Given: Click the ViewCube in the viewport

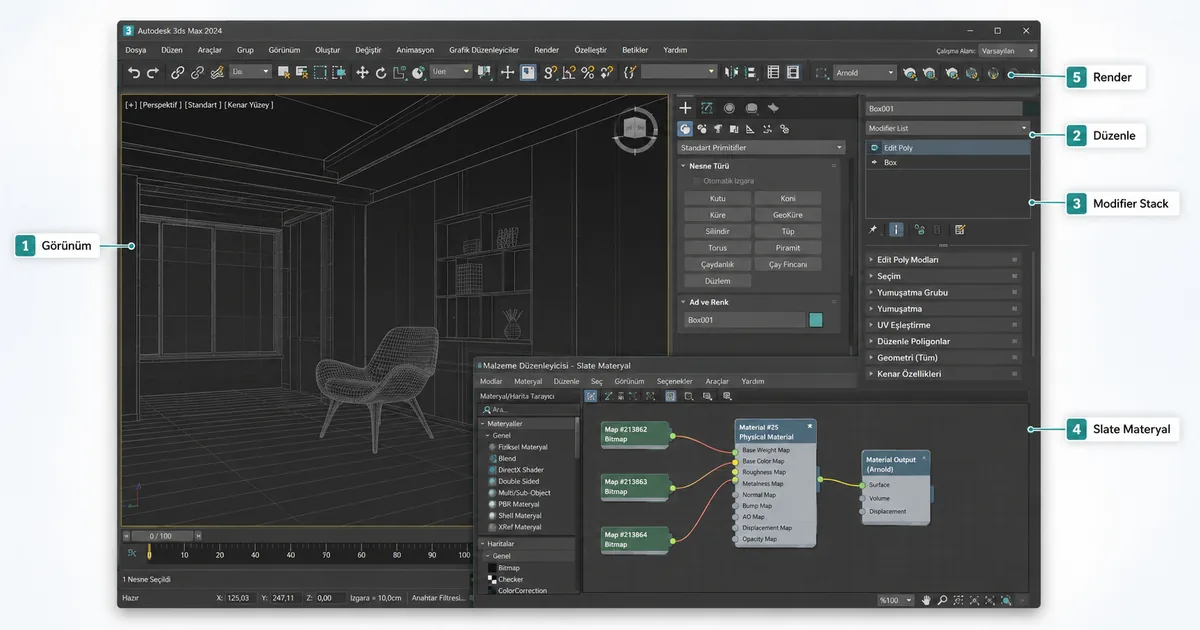Looking at the screenshot, I should point(636,130).
